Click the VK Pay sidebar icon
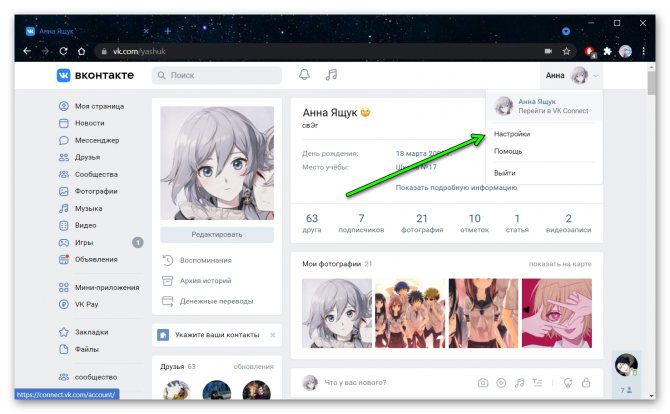This screenshot has width=670, height=414. click(64, 304)
